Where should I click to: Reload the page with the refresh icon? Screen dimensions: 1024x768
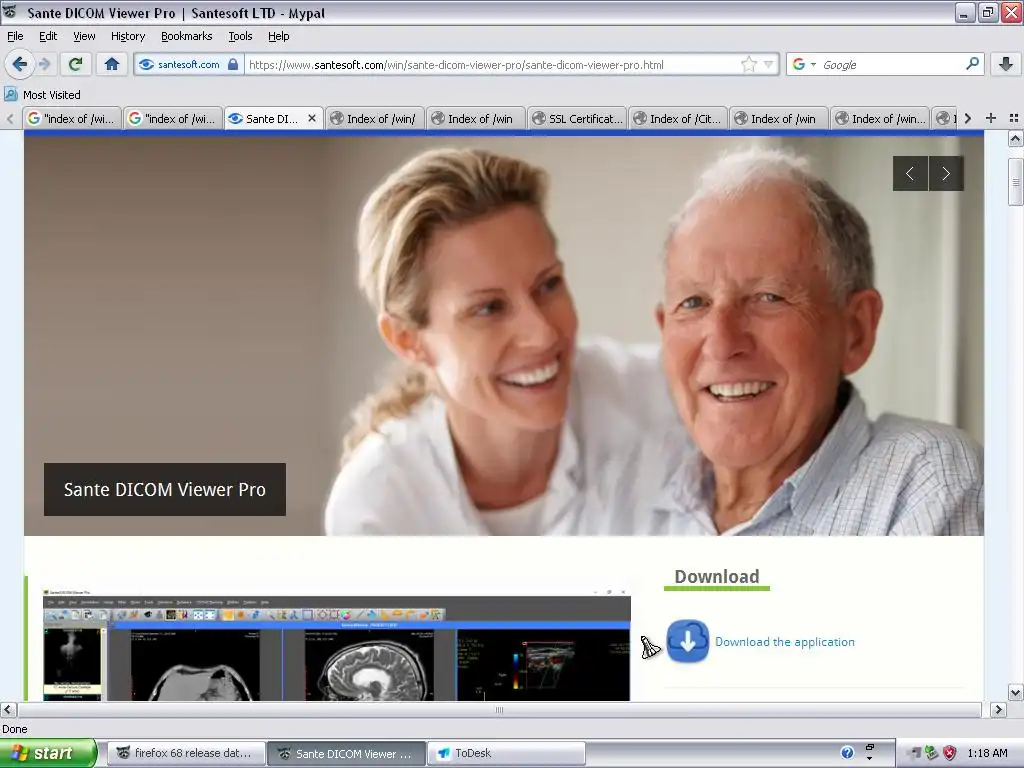(x=75, y=64)
